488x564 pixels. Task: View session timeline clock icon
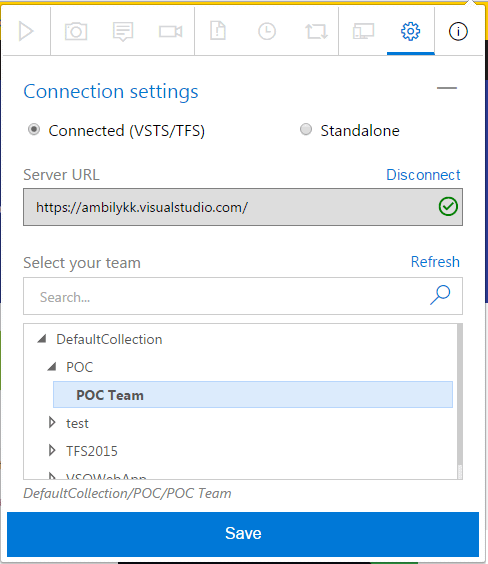267,32
